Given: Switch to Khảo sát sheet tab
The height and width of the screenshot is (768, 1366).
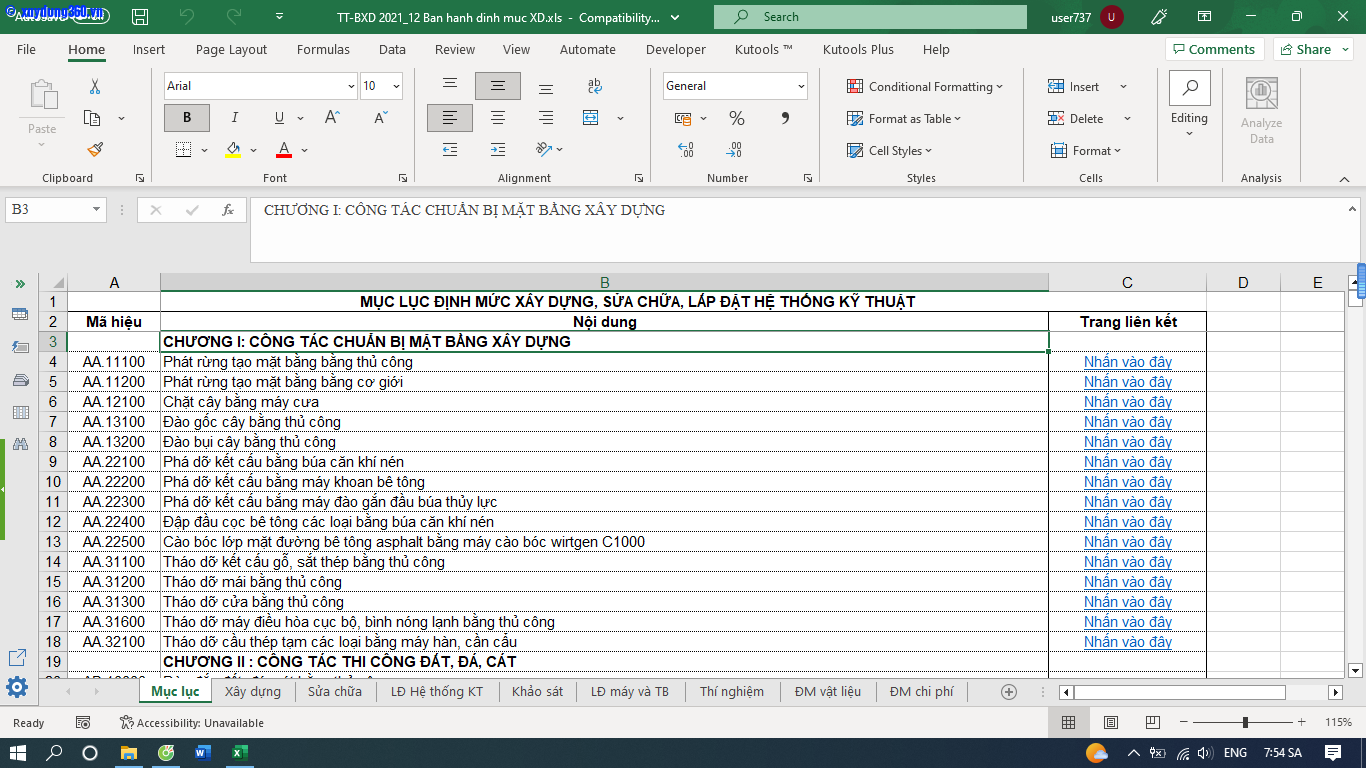Looking at the screenshot, I should (537, 691).
